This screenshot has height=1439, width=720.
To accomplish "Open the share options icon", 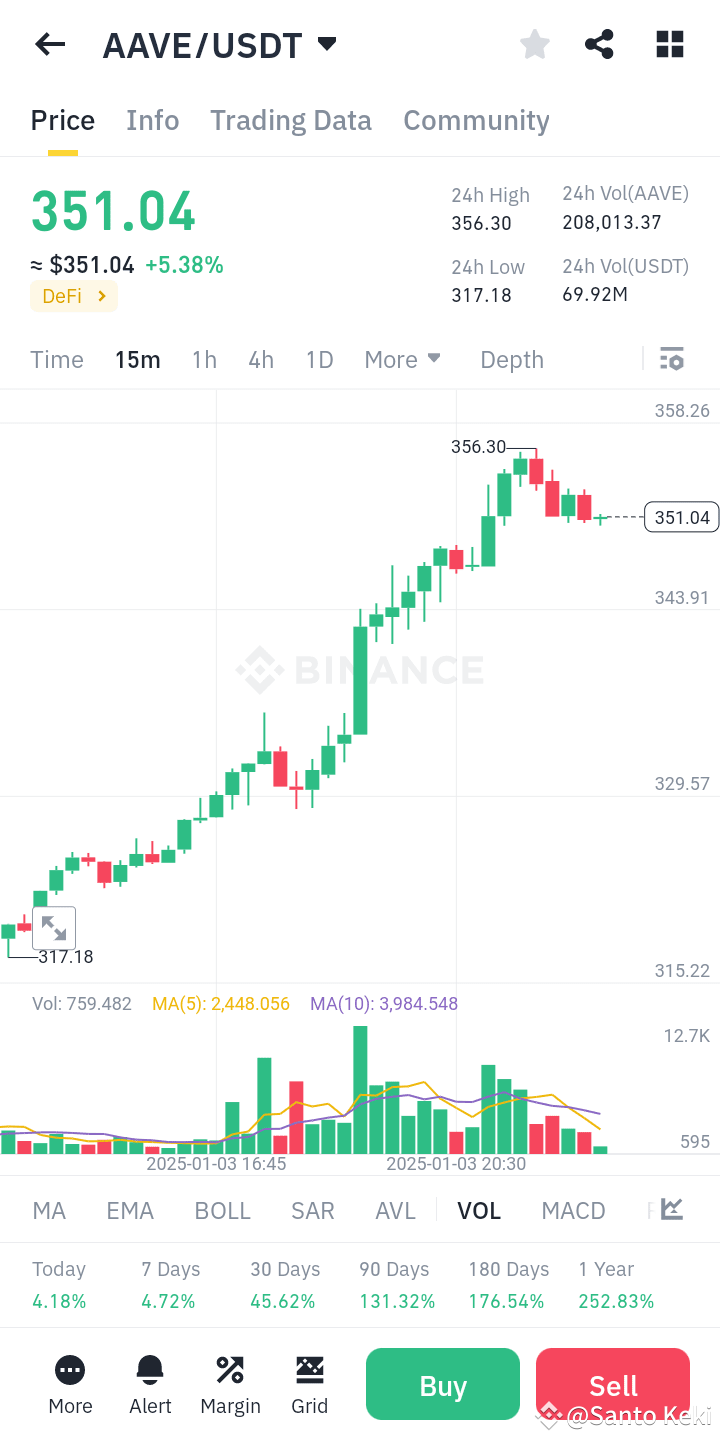I will point(599,44).
